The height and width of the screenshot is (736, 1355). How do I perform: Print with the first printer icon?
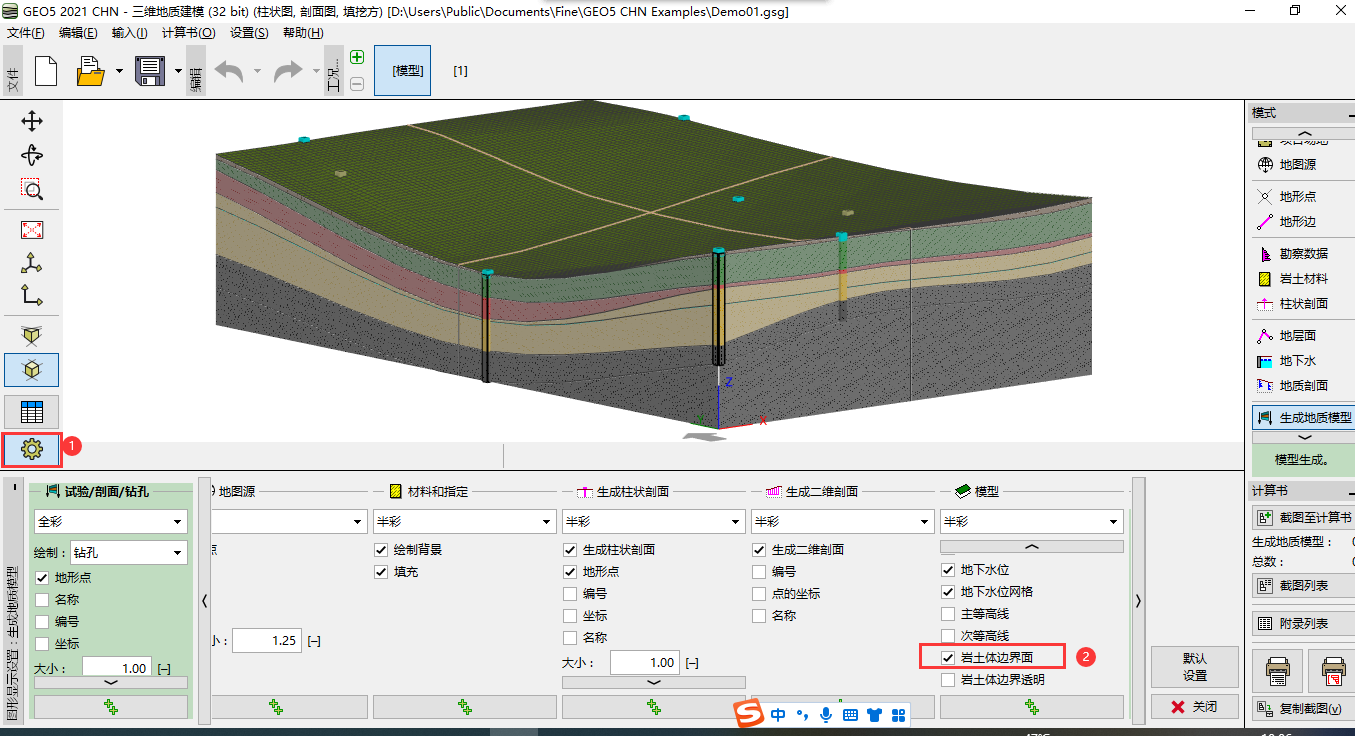coord(1277,671)
